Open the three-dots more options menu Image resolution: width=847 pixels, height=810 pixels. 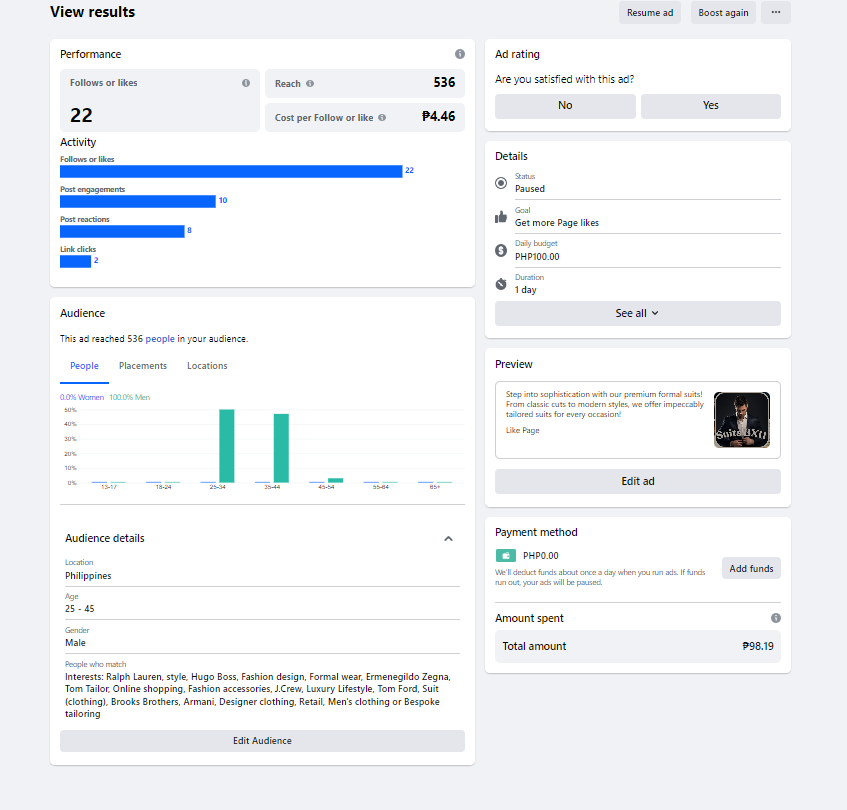(x=776, y=13)
